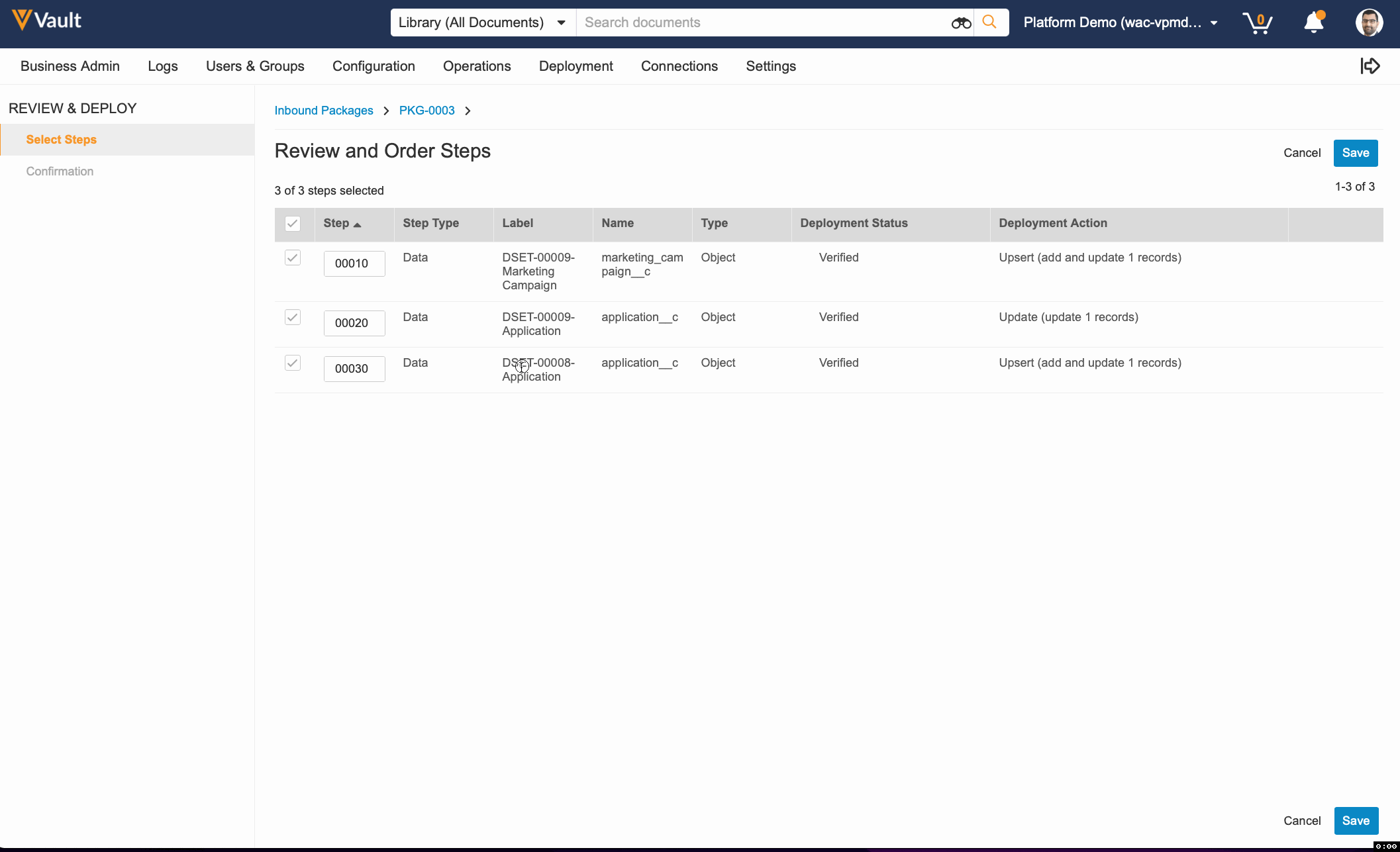Click the orange search magnifier icon
Image resolution: width=1400 pixels, height=852 pixels.
click(x=989, y=23)
